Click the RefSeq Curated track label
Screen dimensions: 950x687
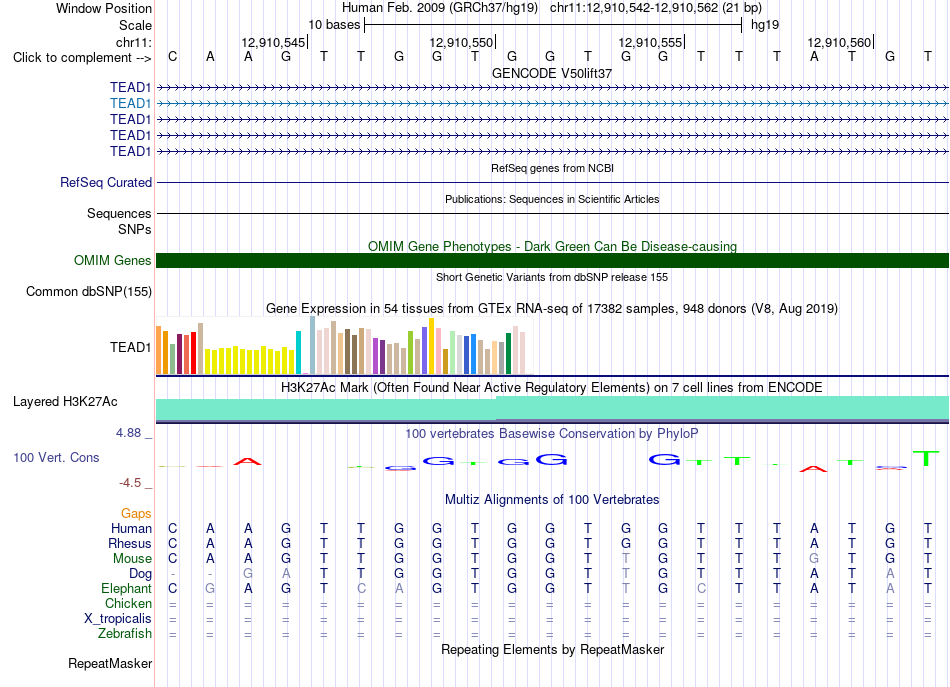pos(105,182)
